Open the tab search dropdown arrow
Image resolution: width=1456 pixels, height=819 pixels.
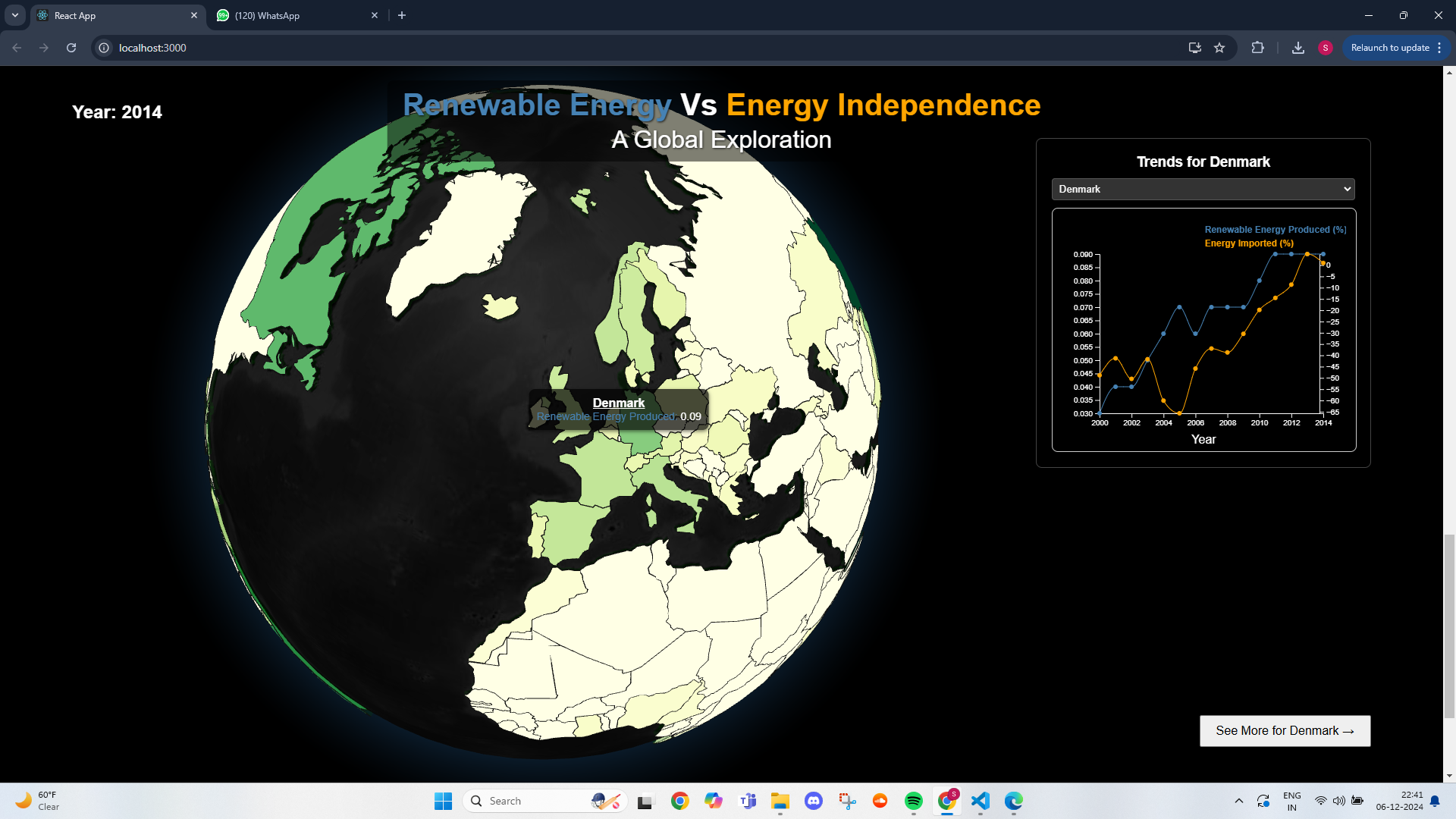pos(15,15)
